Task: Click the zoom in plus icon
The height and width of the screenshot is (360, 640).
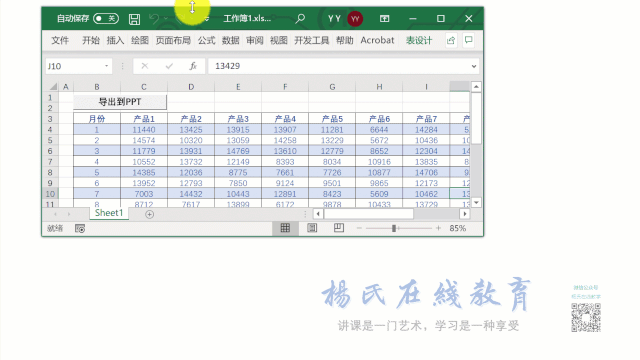Action: [438, 228]
